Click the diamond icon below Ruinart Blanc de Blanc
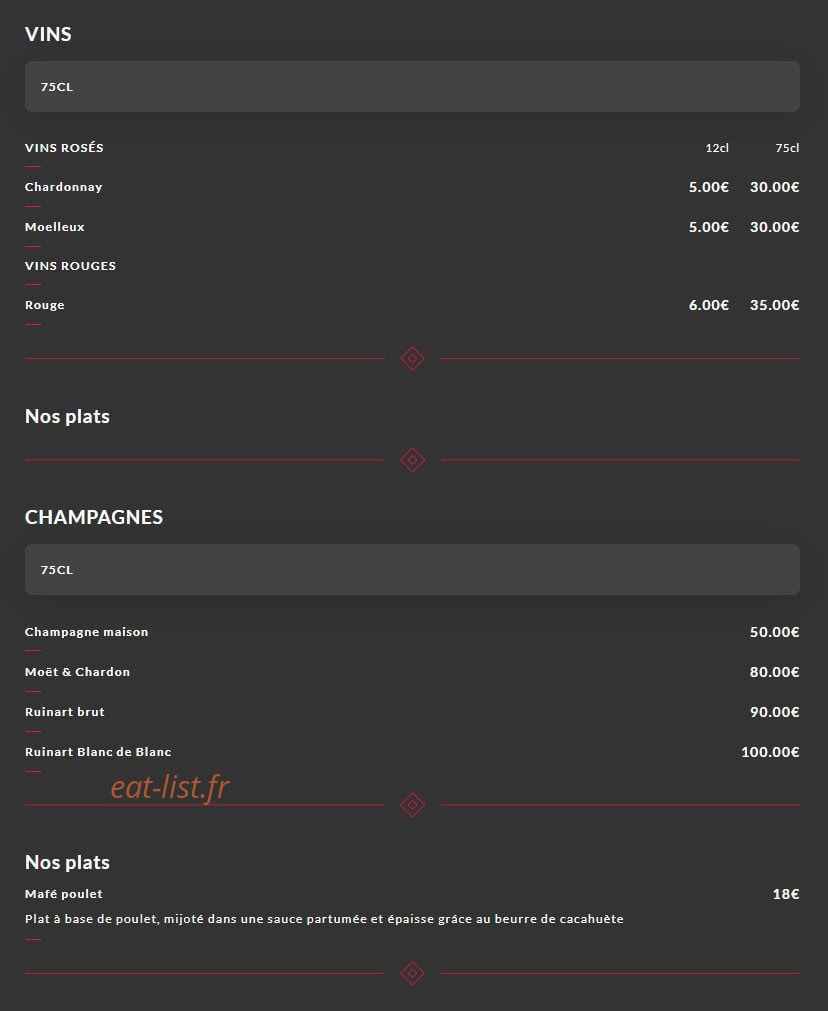Screen dimensions: 828x1011 (412, 805)
